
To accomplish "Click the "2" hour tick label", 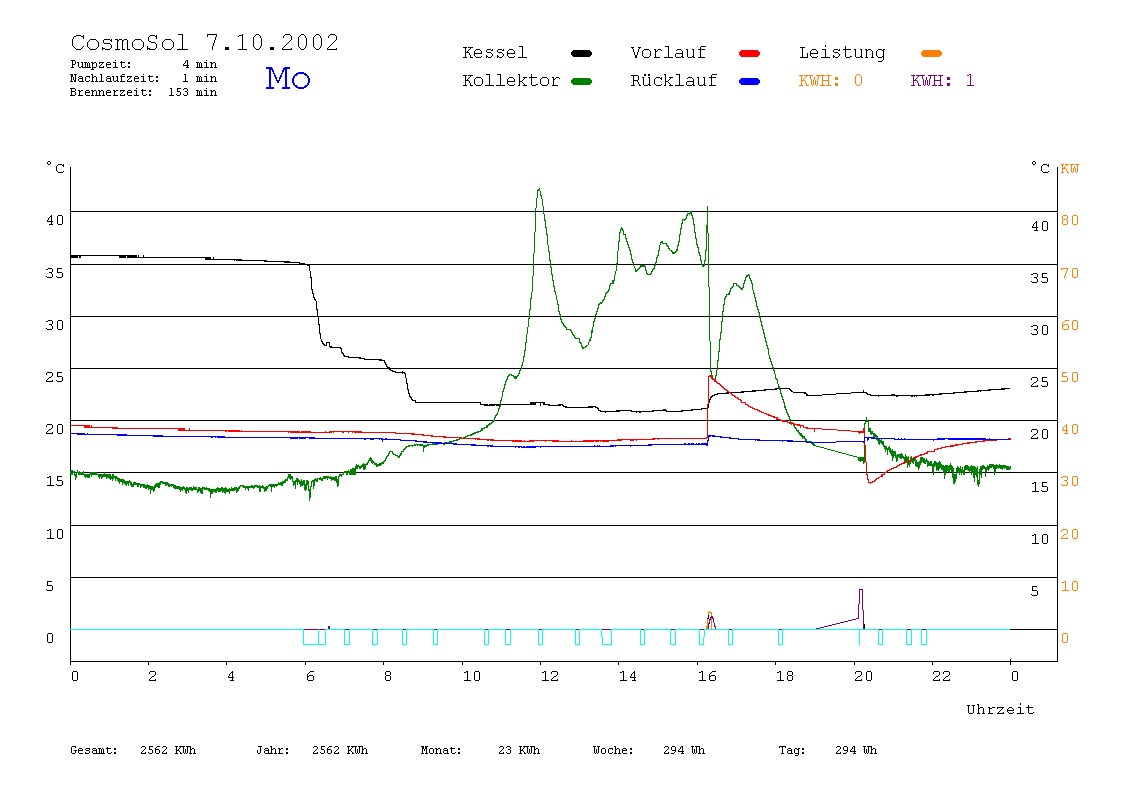I will pyautogui.click(x=152, y=677).
